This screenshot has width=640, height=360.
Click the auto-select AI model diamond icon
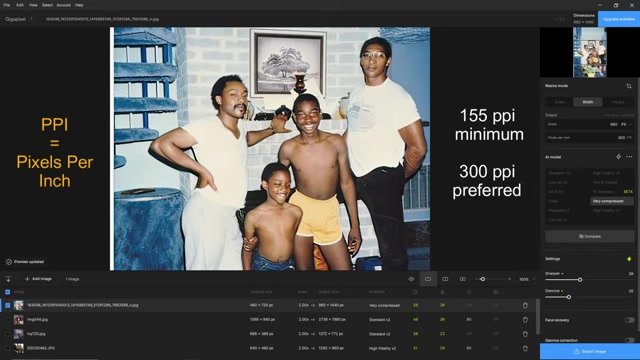click(x=618, y=157)
